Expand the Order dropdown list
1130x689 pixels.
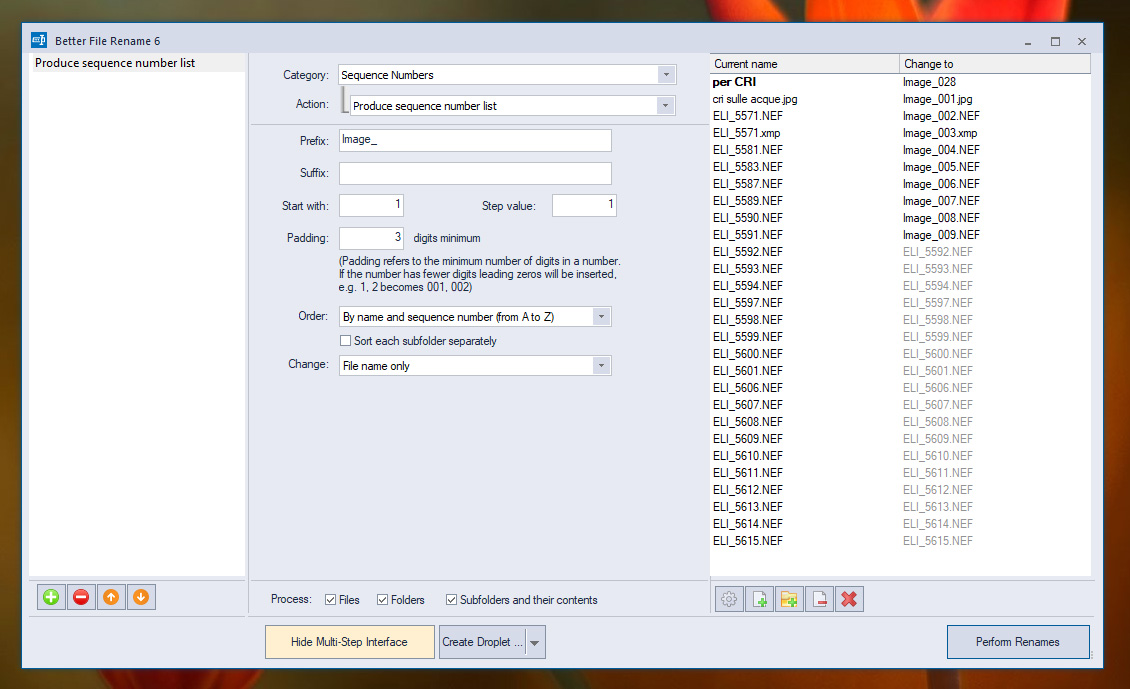(x=600, y=317)
